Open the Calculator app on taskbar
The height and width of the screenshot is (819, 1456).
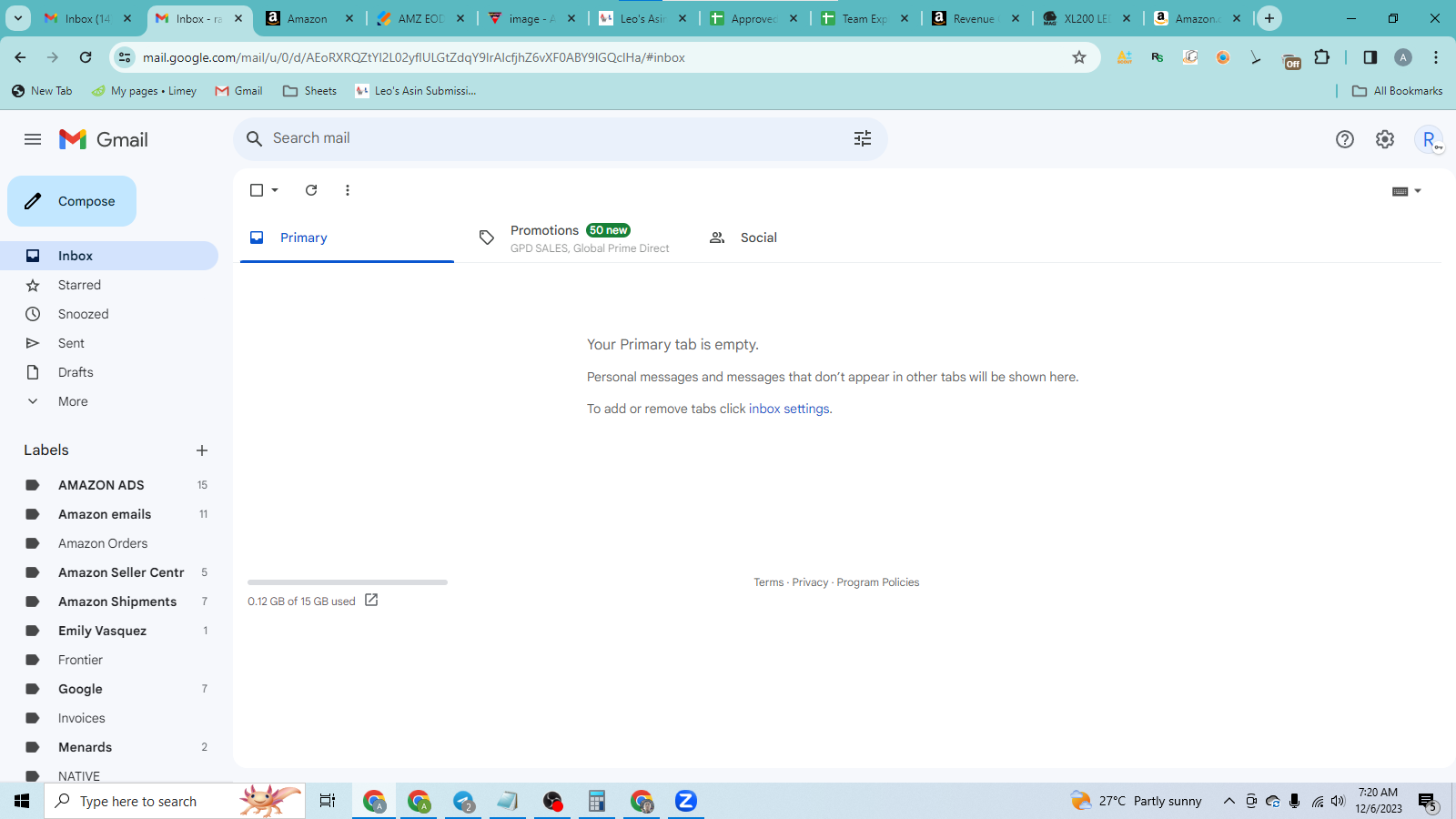(597, 801)
